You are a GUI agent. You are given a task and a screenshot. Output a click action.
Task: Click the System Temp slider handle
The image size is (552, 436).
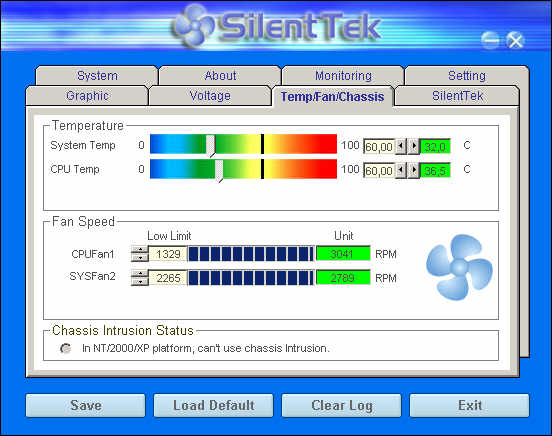pos(211,145)
